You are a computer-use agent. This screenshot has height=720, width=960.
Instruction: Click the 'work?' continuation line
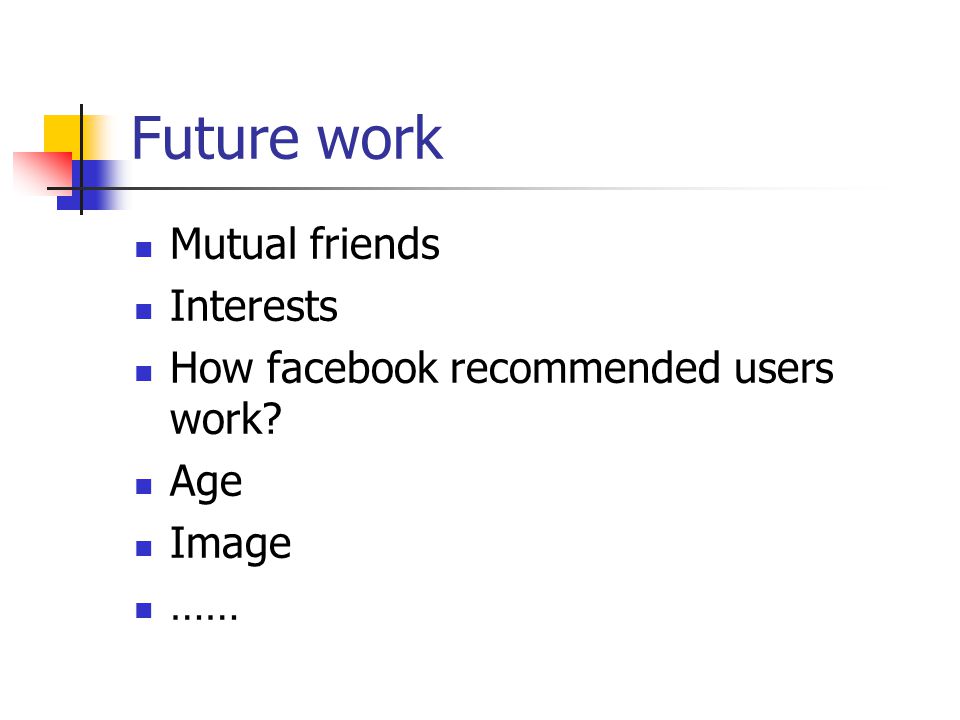coord(225,419)
